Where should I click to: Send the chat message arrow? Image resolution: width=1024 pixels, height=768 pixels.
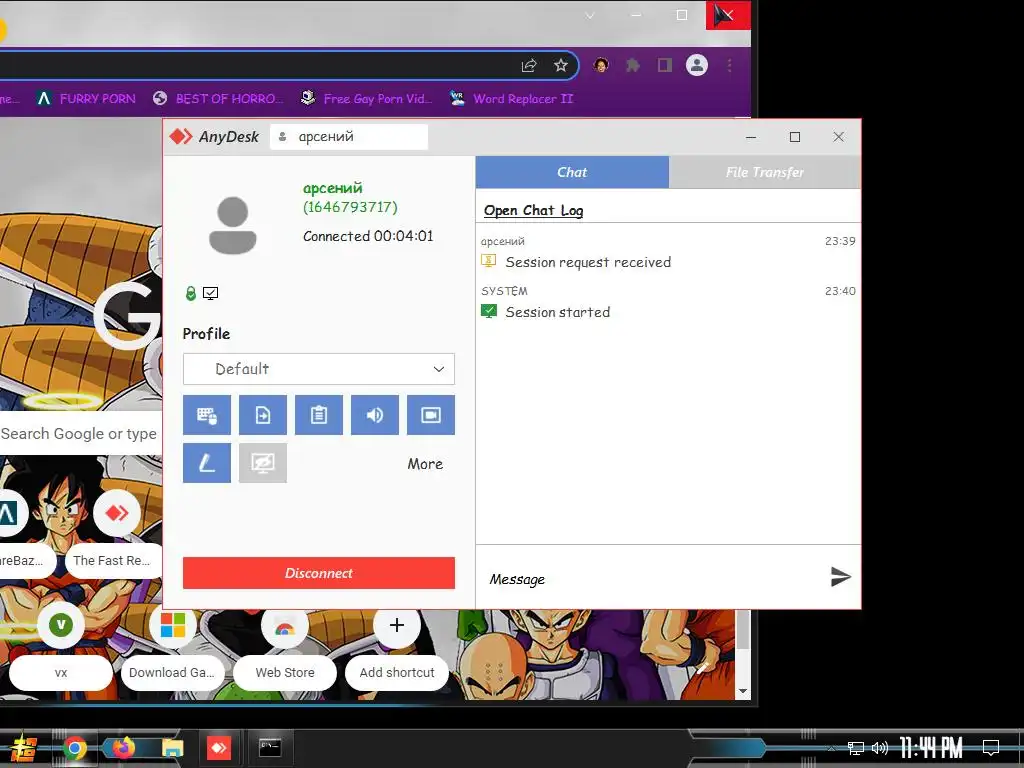[x=840, y=577]
